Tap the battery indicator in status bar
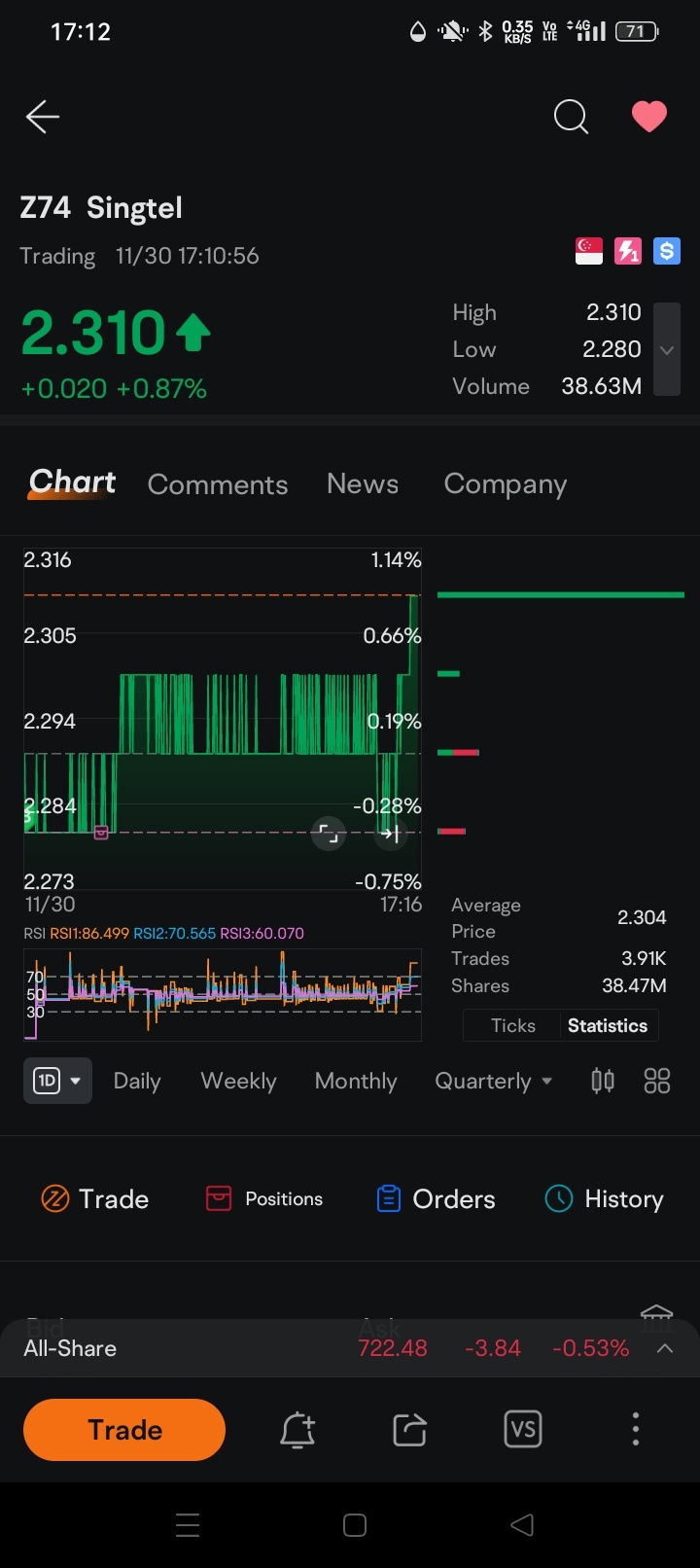This screenshot has height=1568, width=700. (637, 31)
